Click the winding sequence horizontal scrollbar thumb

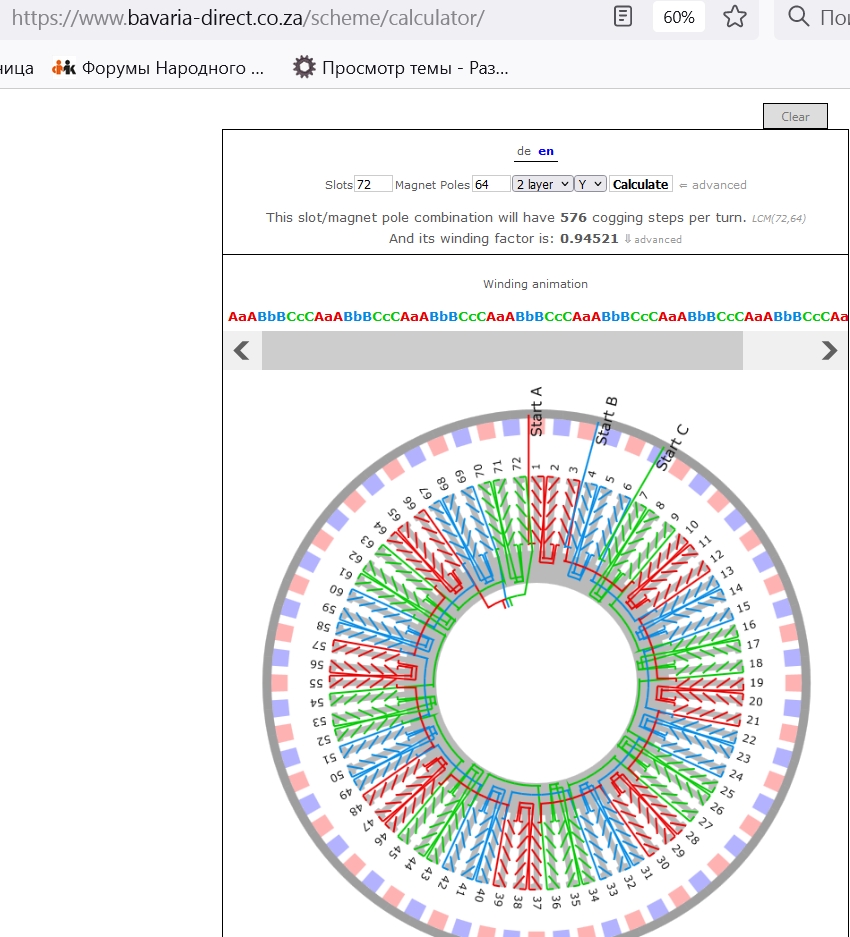click(x=502, y=350)
